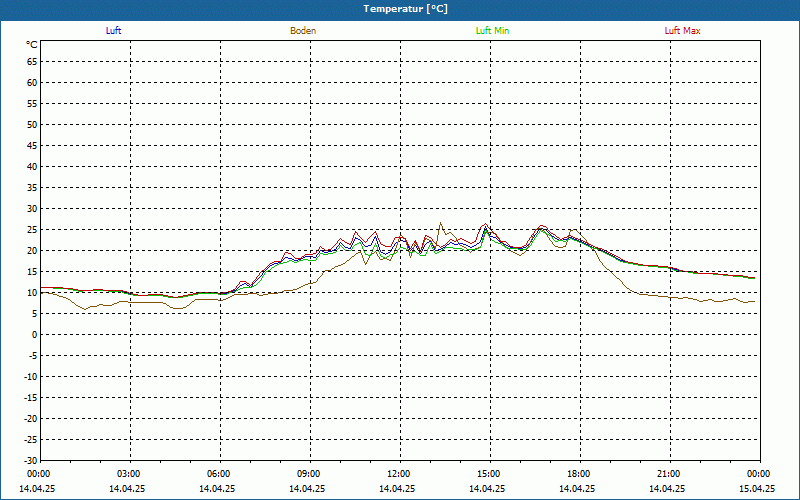The image size is (800, 500).
Task: Click the 18:00 time axis label
Action: coord(578,474)
